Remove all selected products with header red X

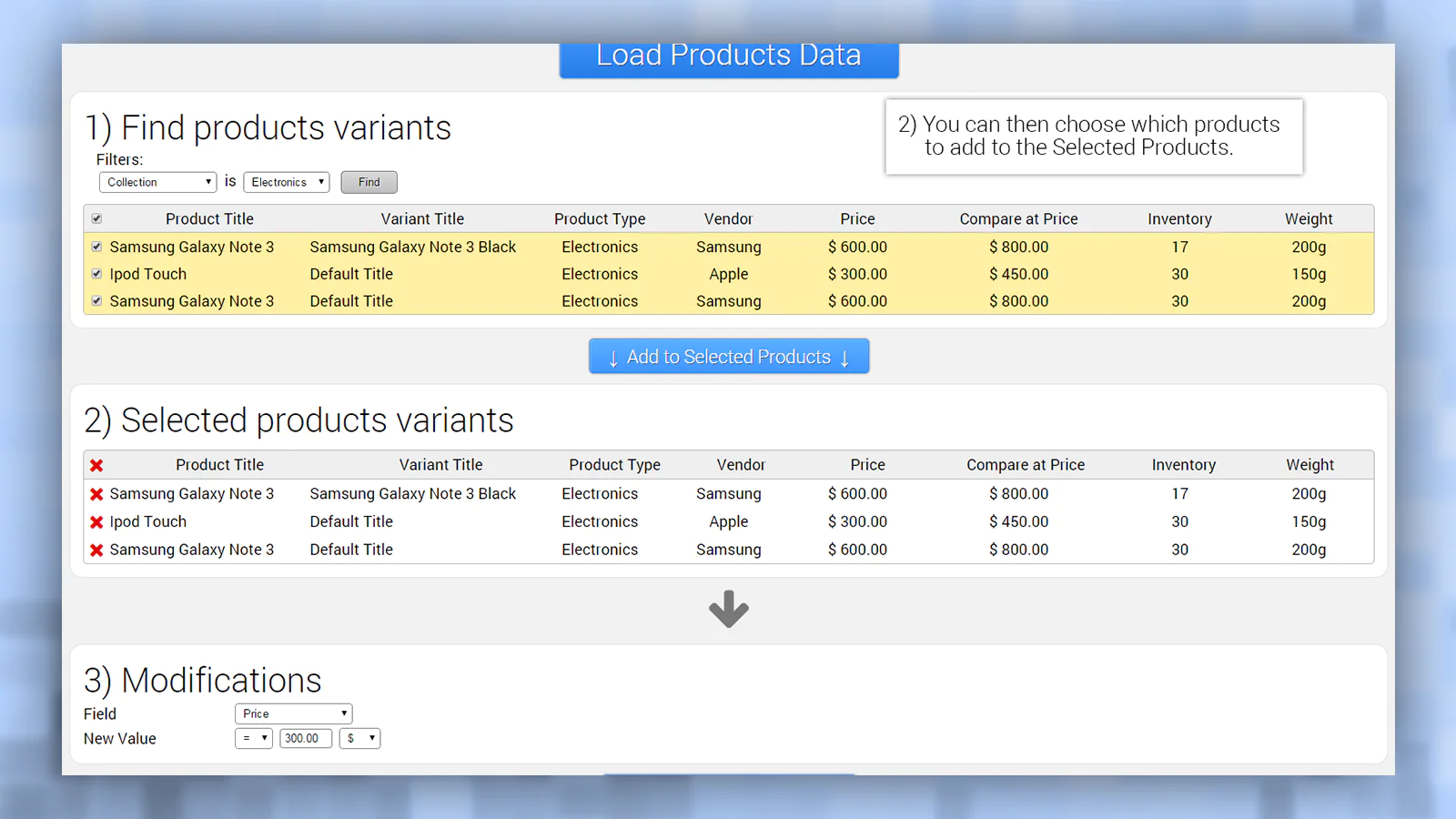[x=96, y=465]
